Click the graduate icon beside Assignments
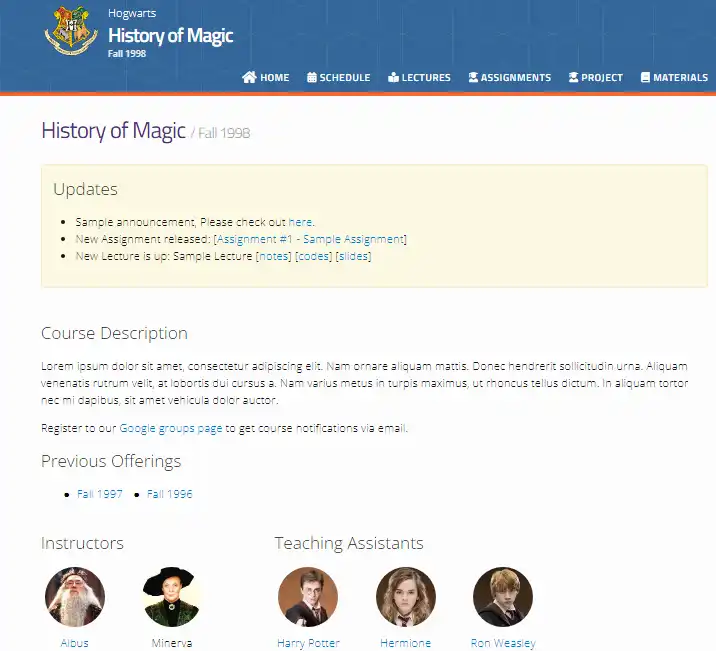The width and height of the screenshot is (716, 651). [x=473, y=77]
